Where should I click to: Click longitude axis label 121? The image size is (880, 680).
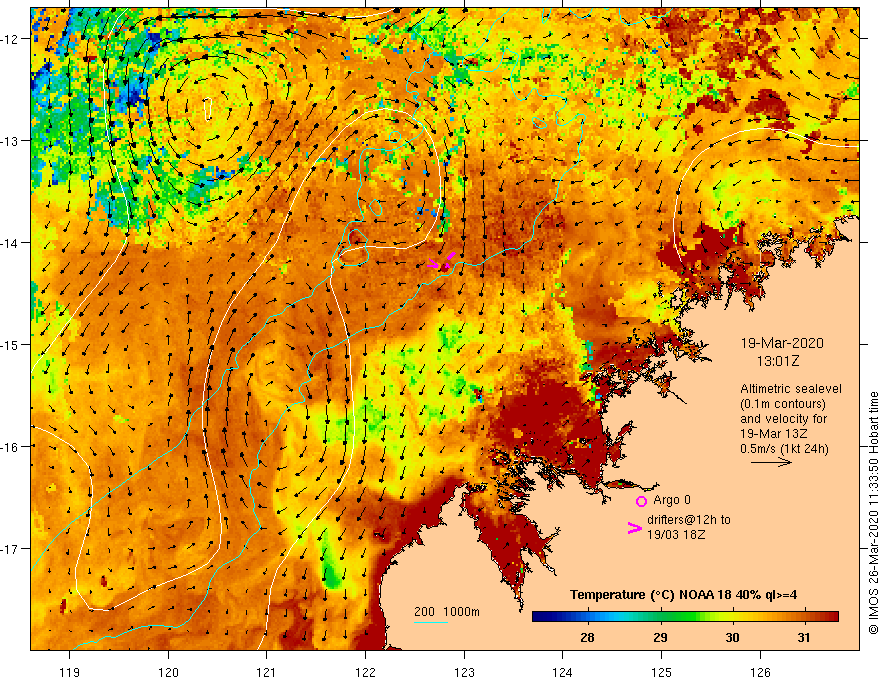pos(267,672)
